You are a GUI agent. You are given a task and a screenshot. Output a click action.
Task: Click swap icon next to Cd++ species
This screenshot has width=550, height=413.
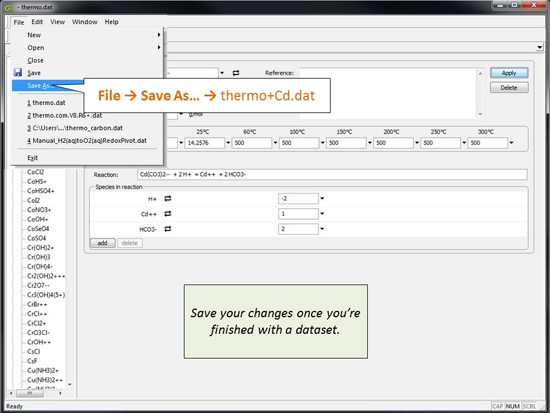168,214
